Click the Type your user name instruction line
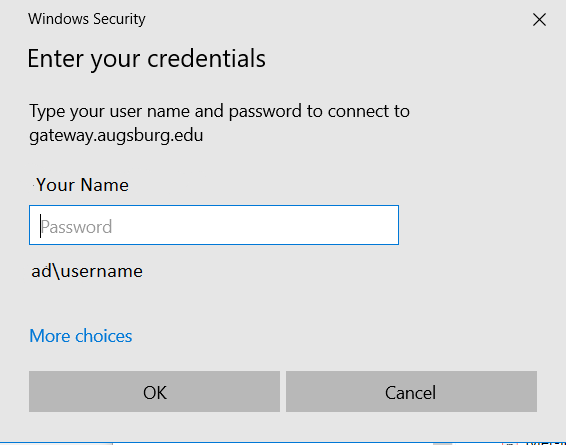This screenshot has width=566, height=445. click(219, 111)
